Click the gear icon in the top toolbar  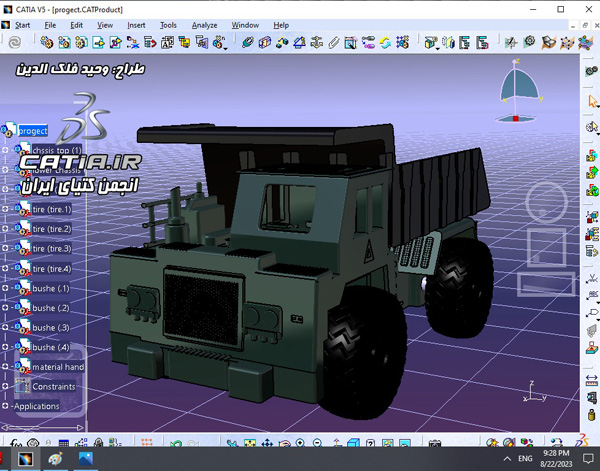pyautogui.click(x=530, y=41)
